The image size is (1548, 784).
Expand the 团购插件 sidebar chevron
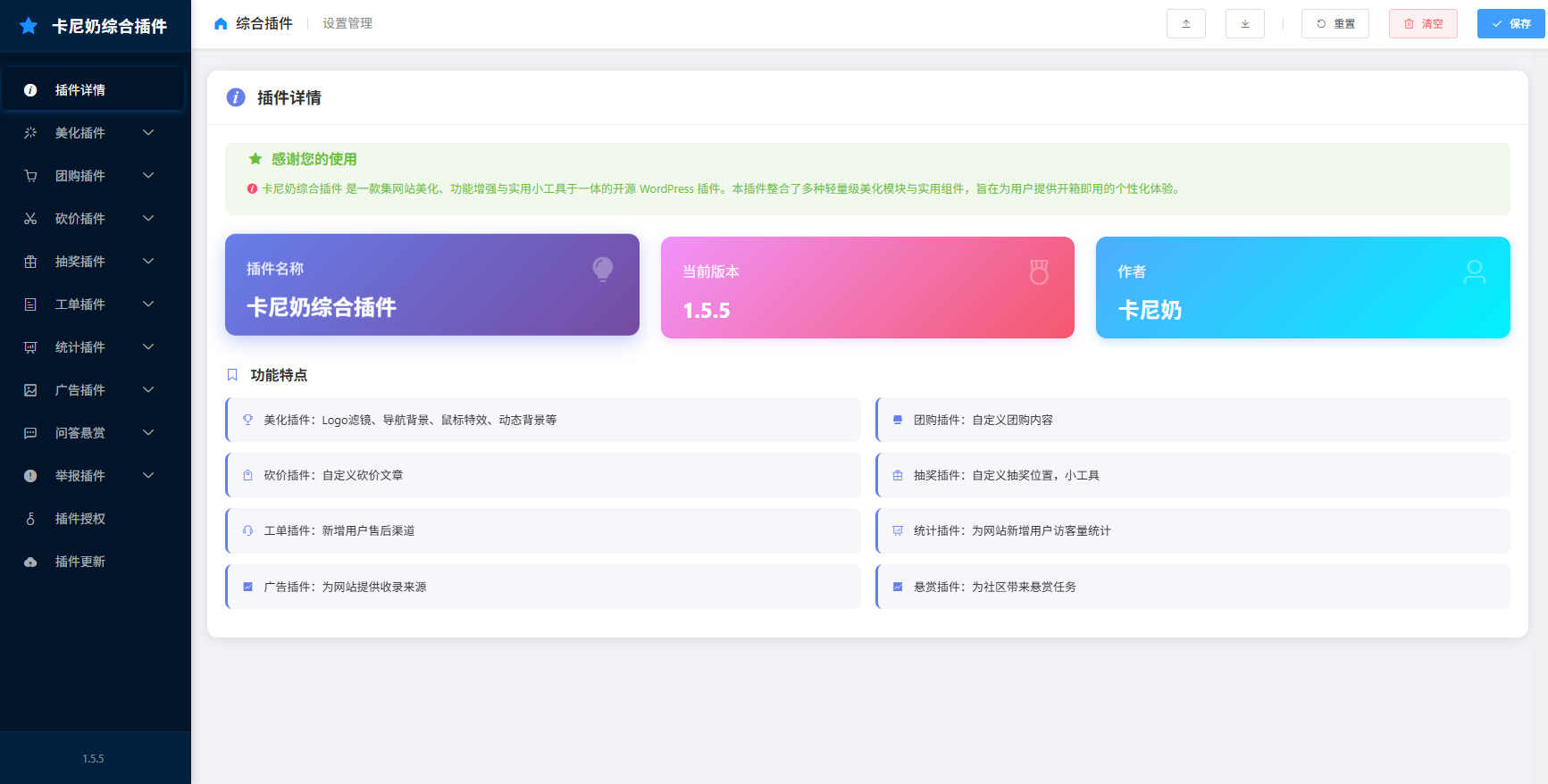tap(148, 176)
